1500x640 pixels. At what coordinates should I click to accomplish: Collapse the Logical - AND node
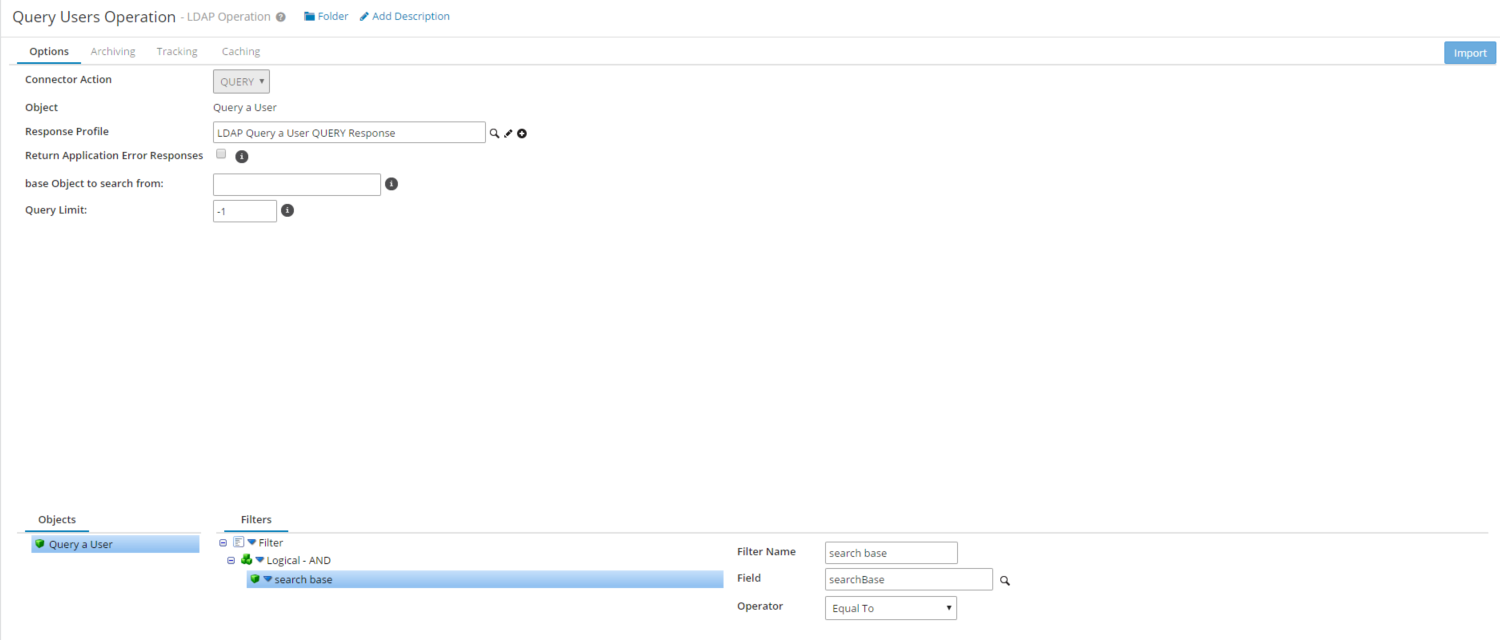pyautogui.click(x=231, y=560)
